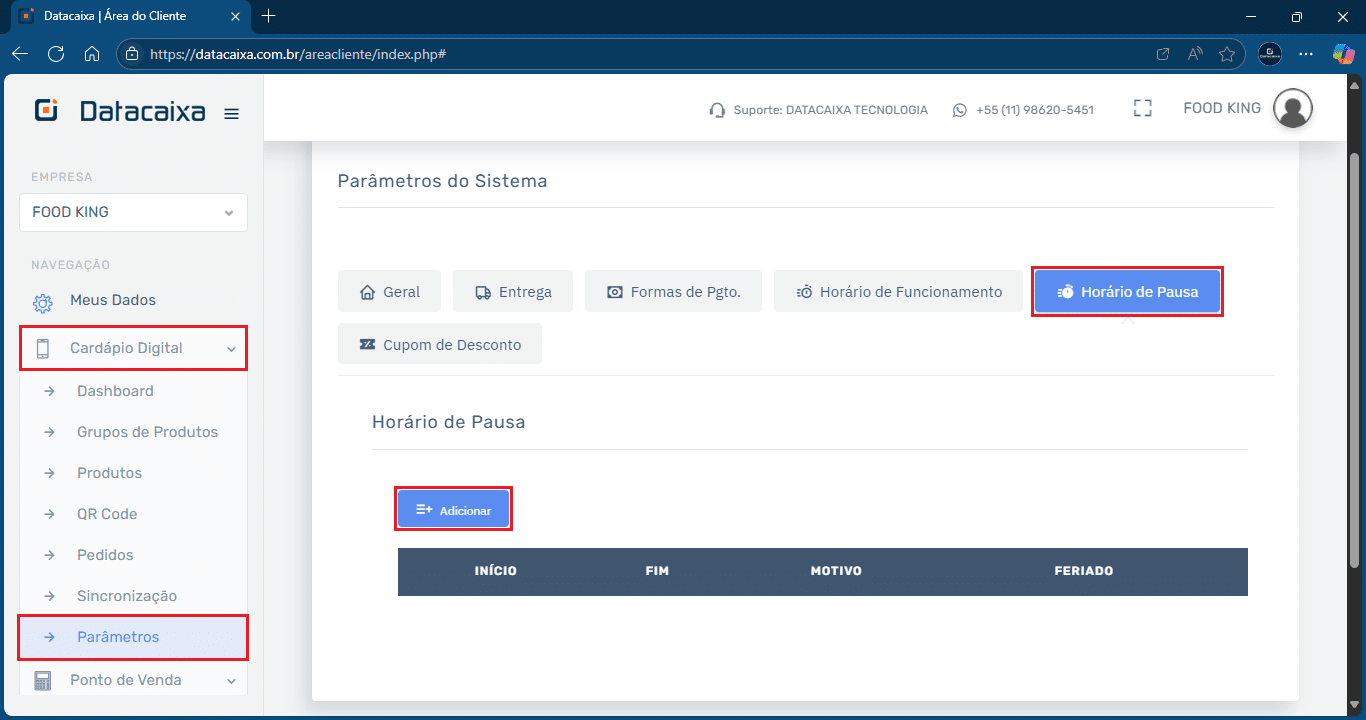Click the Suporte headset icon
Viewport: 1366px width, 720px height.
click(x=716, y=110)
